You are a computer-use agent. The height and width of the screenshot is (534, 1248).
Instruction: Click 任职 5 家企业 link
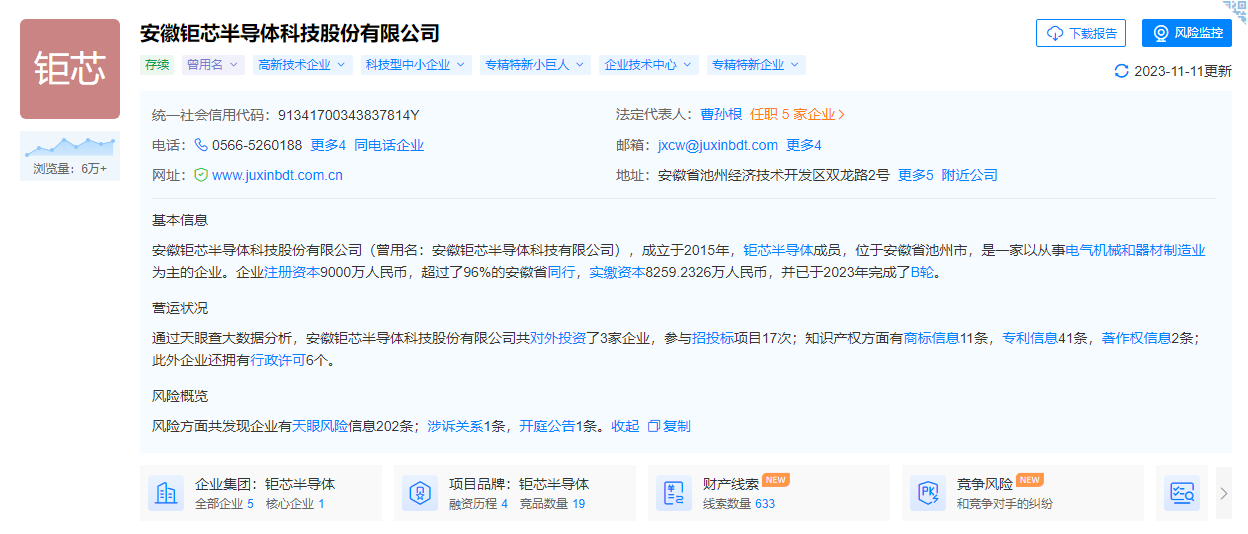click(797, 115)
